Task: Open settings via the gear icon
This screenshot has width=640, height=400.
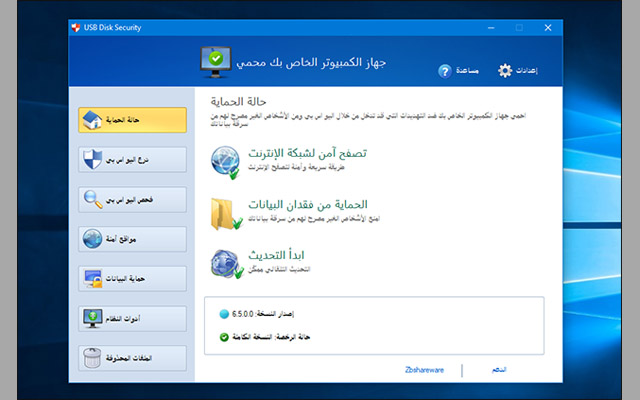Action: 505,70
